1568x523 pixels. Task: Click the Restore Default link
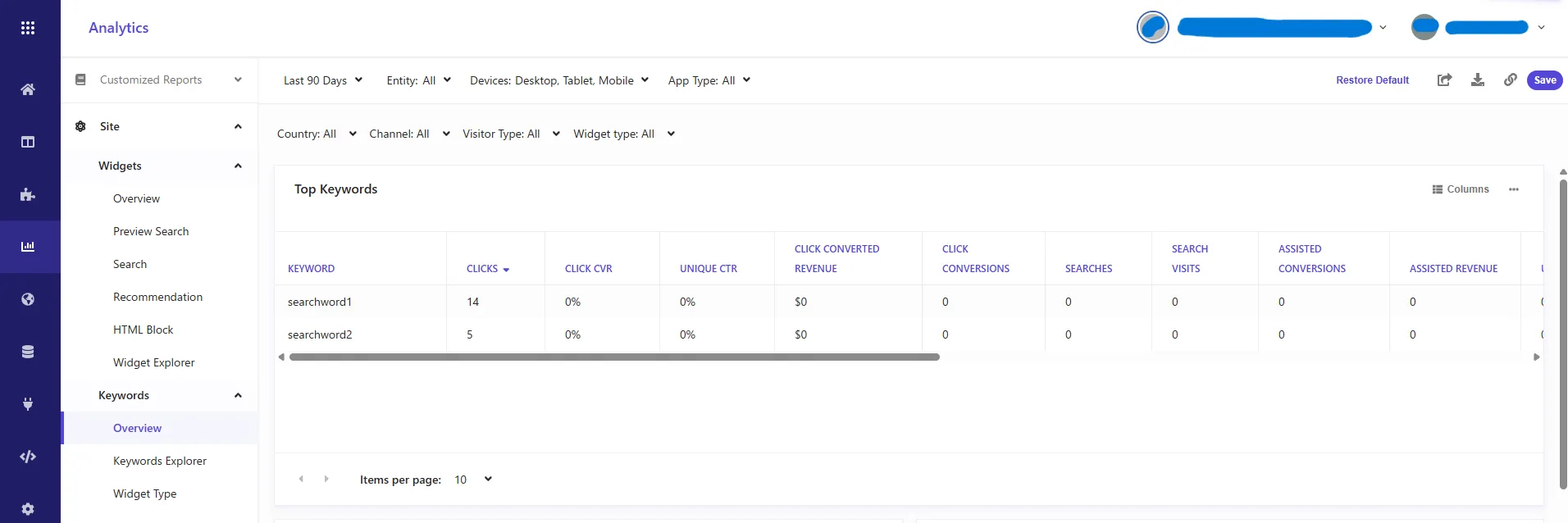(x=1372, y=80)
